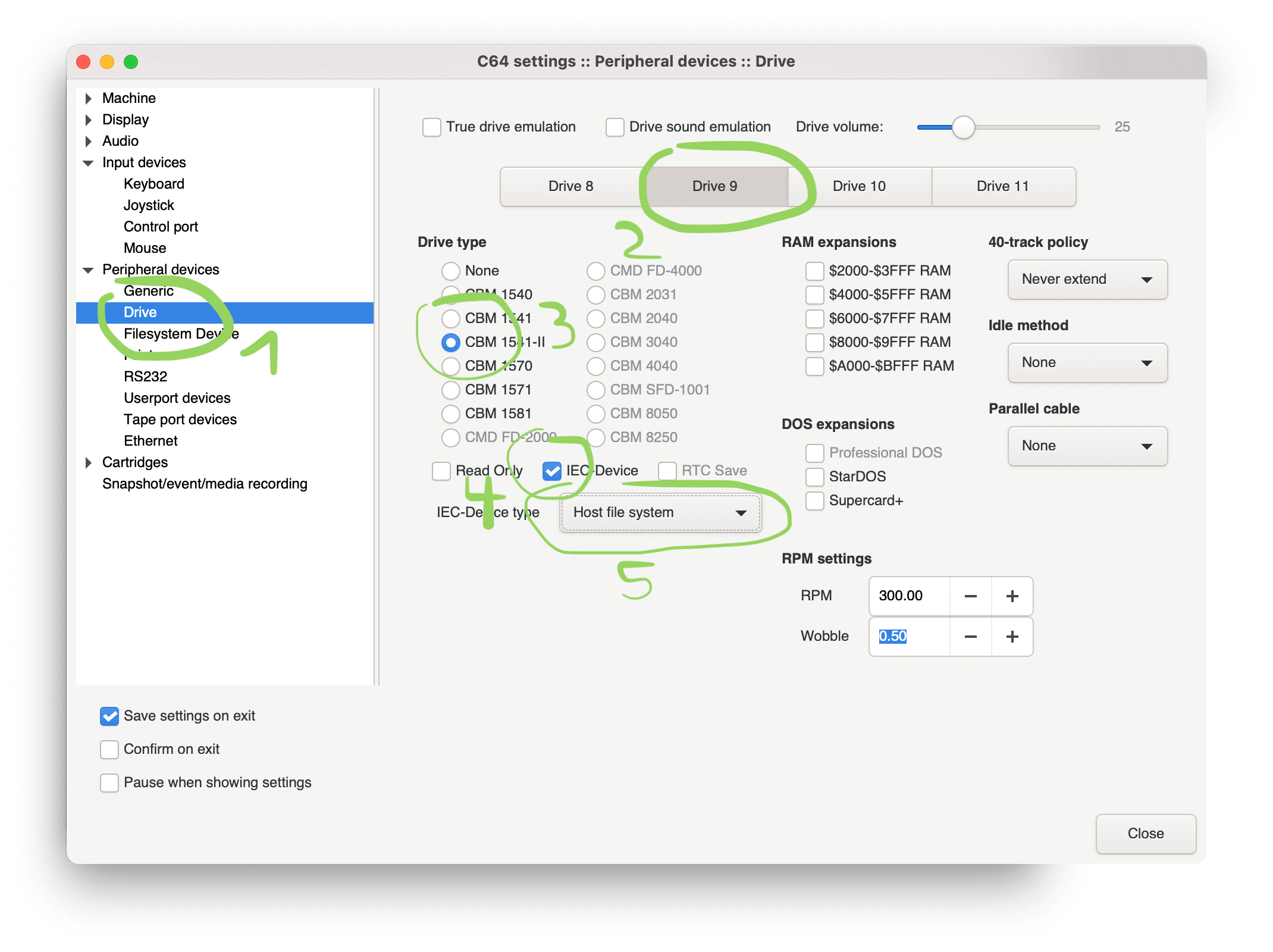Screen dimensions: 1273x952
Task: Switch to the Drive 9 tab
Action: (716, 186)
